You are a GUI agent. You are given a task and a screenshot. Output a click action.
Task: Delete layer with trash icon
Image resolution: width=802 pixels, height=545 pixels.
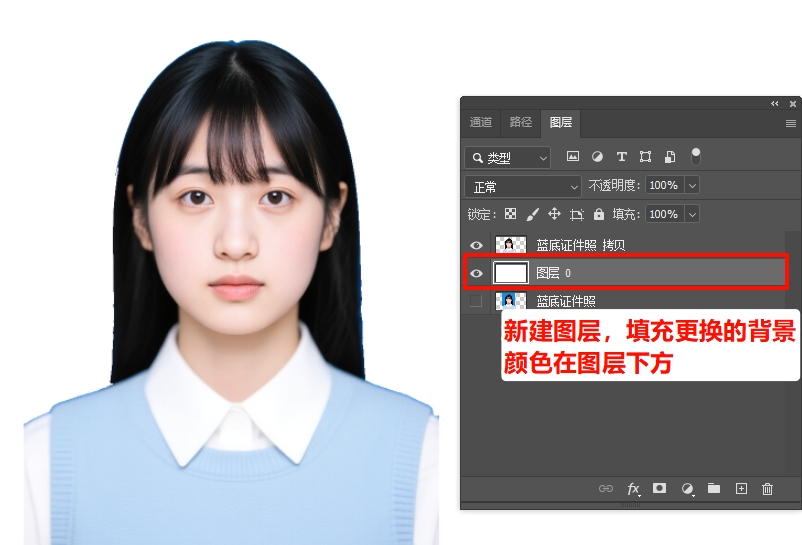767,489
